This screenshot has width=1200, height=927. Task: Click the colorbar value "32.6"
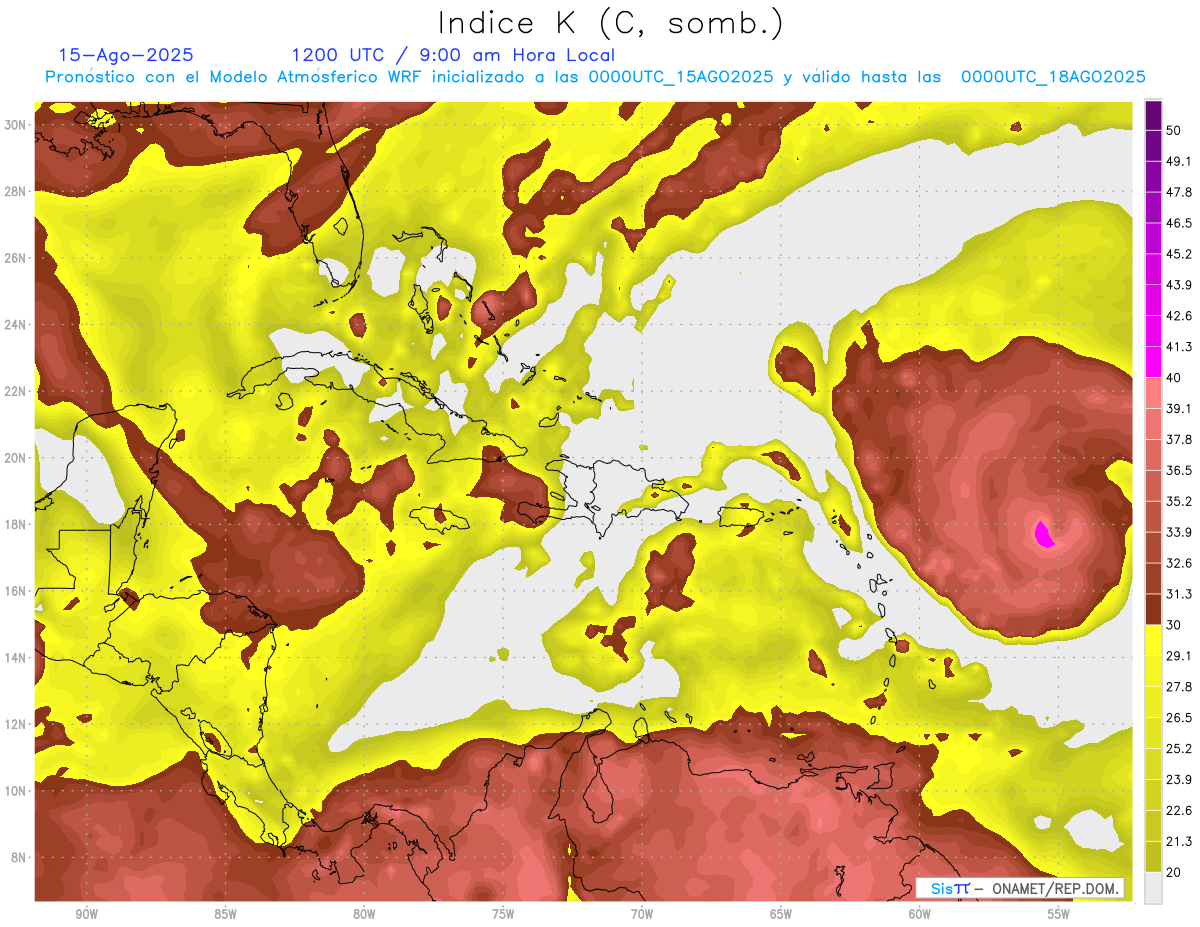(1179, 563)
